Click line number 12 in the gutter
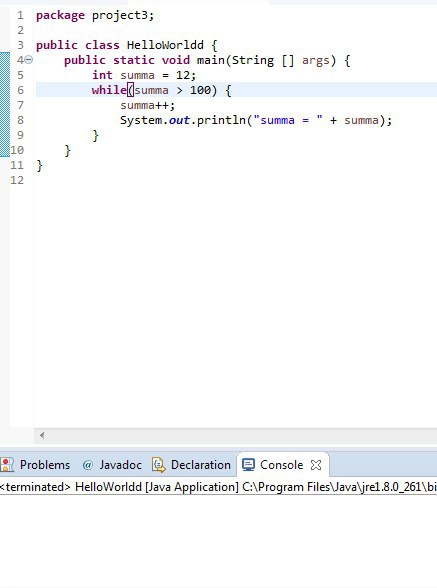437x588 pixels. click(x=17, y=180)
